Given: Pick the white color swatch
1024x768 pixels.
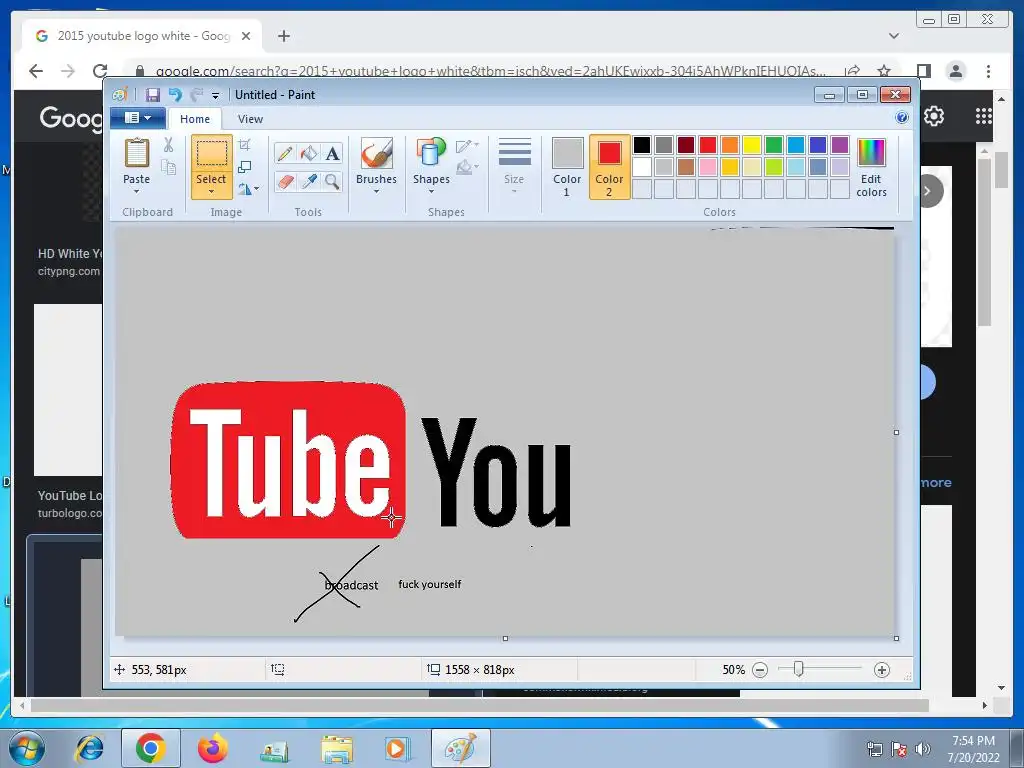Looking at the screenshot, I should (x=642, y=167).
